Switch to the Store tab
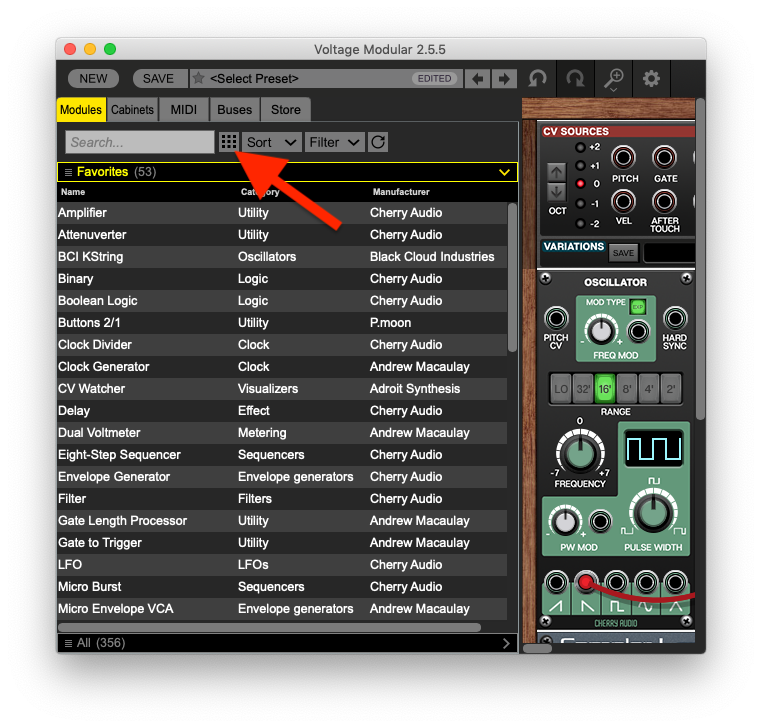This screenshot has width=762, height=728. (x=286, y=109)
